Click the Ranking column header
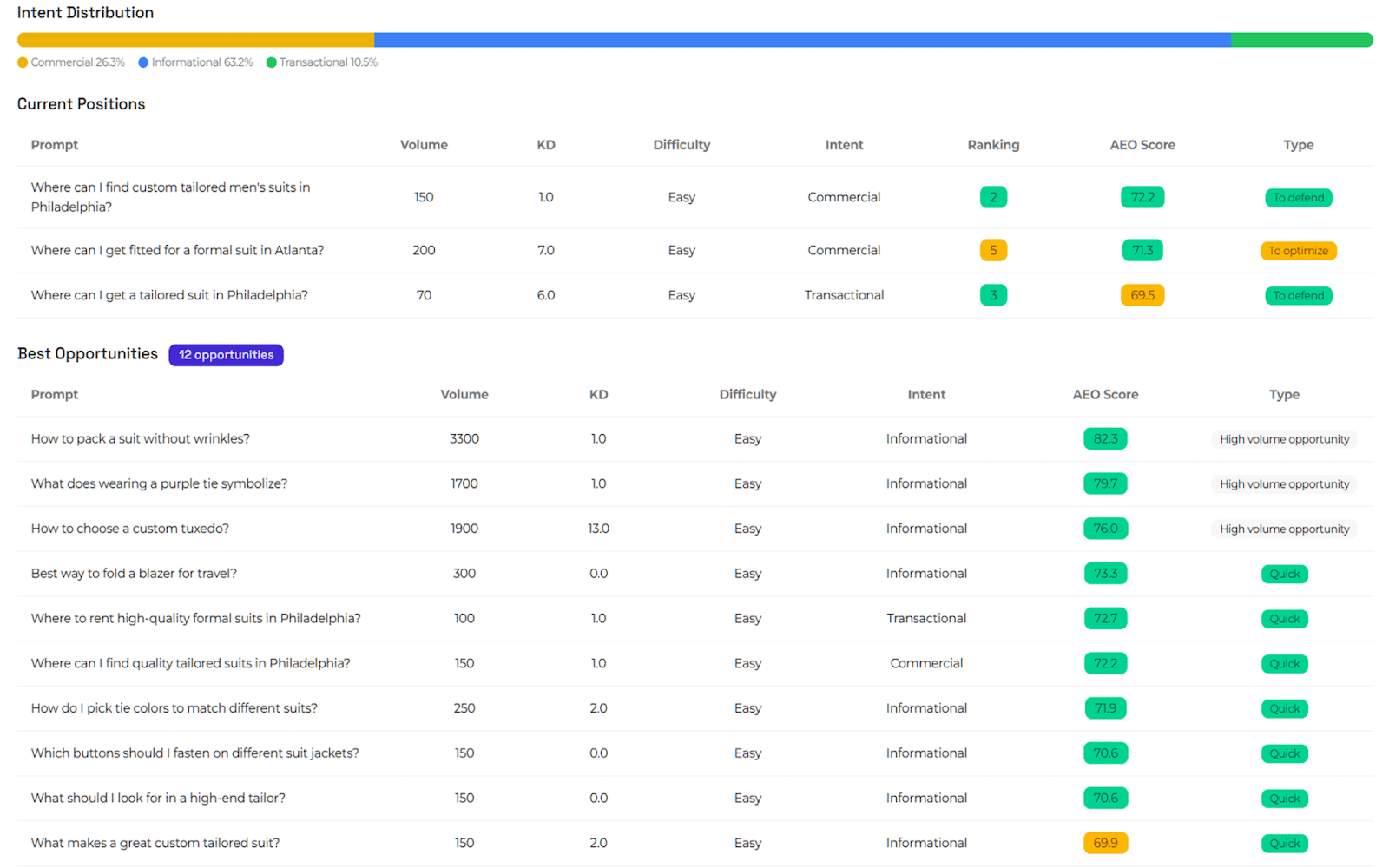The height and width of the screenshot is (868, 1389). pyautogui.click(x=993, y=145)
